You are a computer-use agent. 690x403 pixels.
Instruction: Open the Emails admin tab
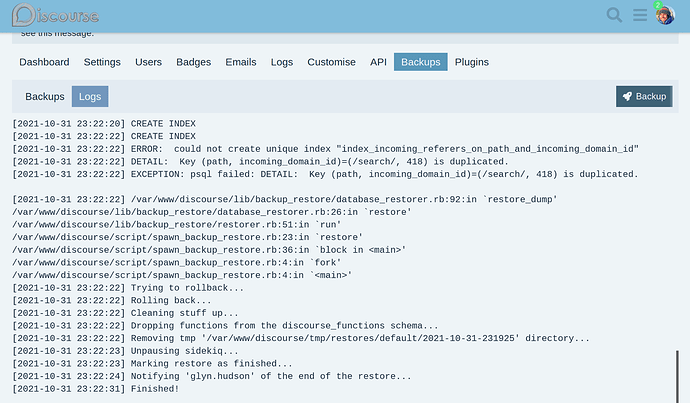pyautogui.click(x=241, y=62)
